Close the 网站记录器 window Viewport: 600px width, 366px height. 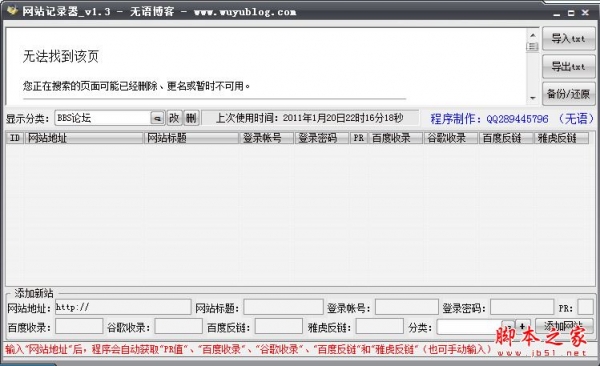(x=585, y=13)
